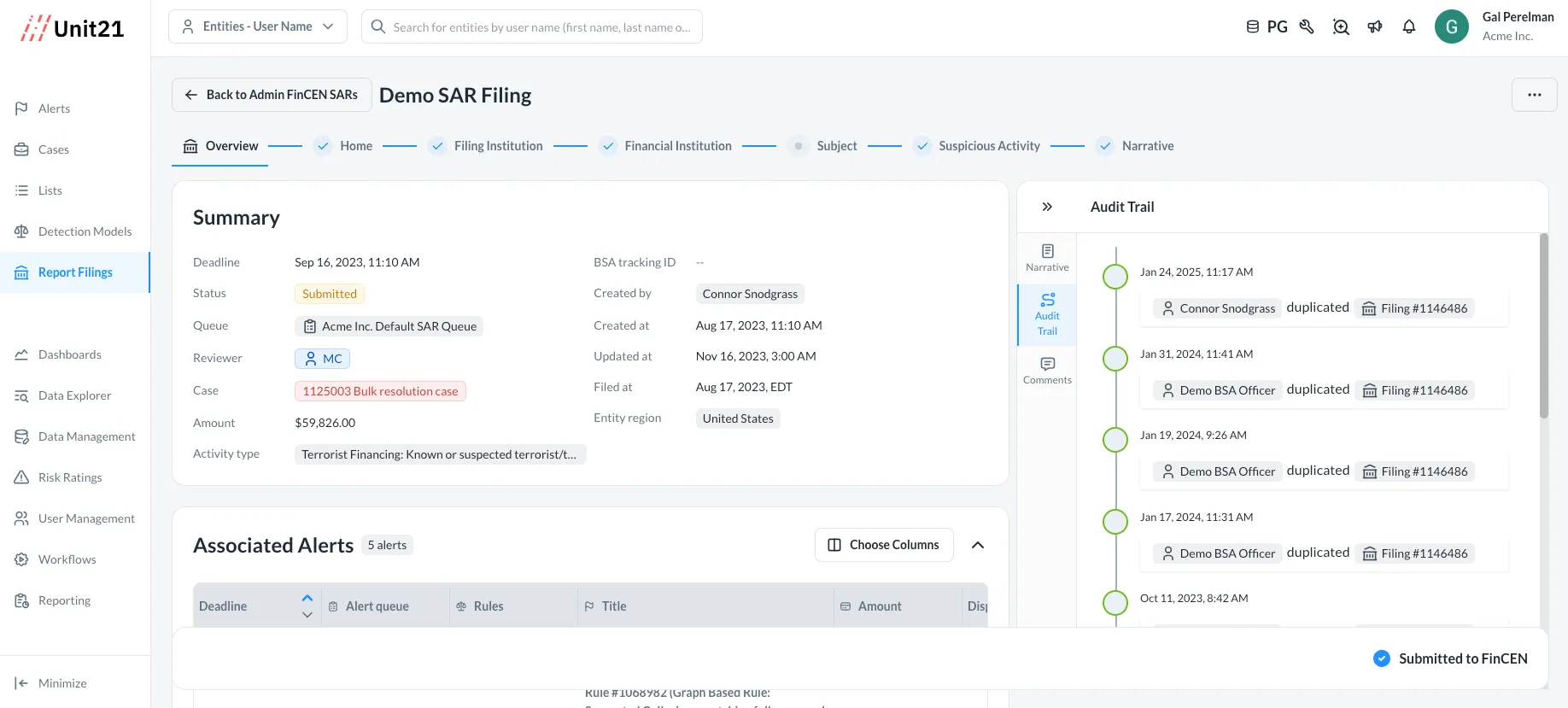Click the Connor Snodgrass created-by chip
The height and width of the screenshot is (708, 1568).
coord(750,294)
